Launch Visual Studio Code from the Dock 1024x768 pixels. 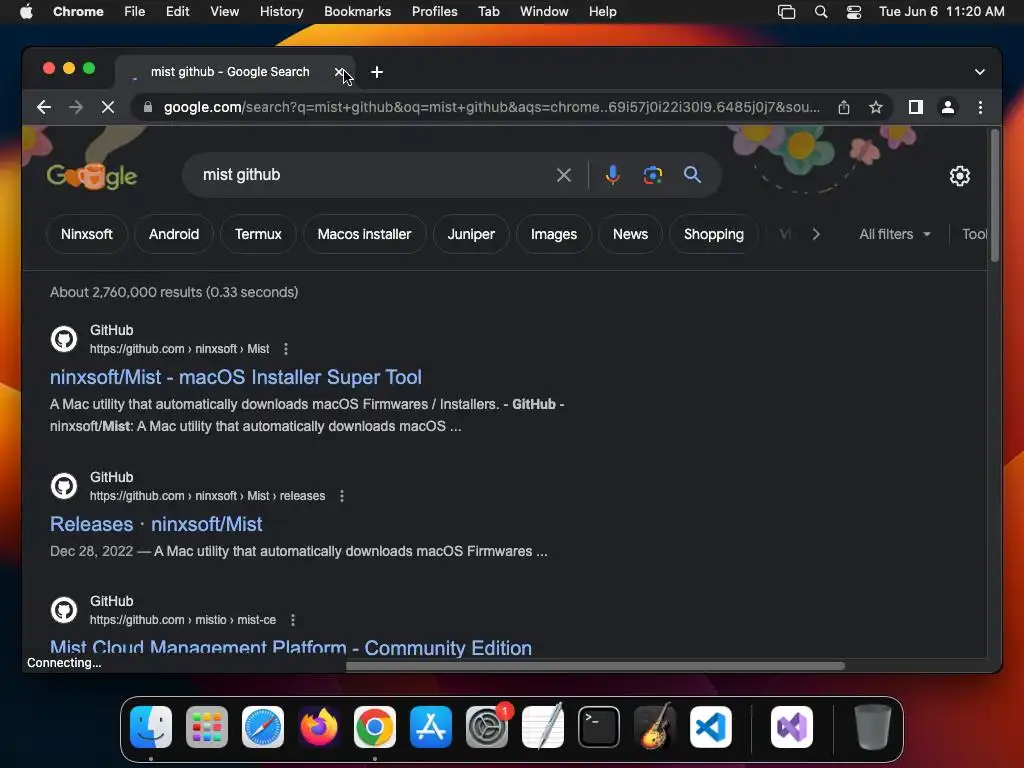click(x=711, y=727)
